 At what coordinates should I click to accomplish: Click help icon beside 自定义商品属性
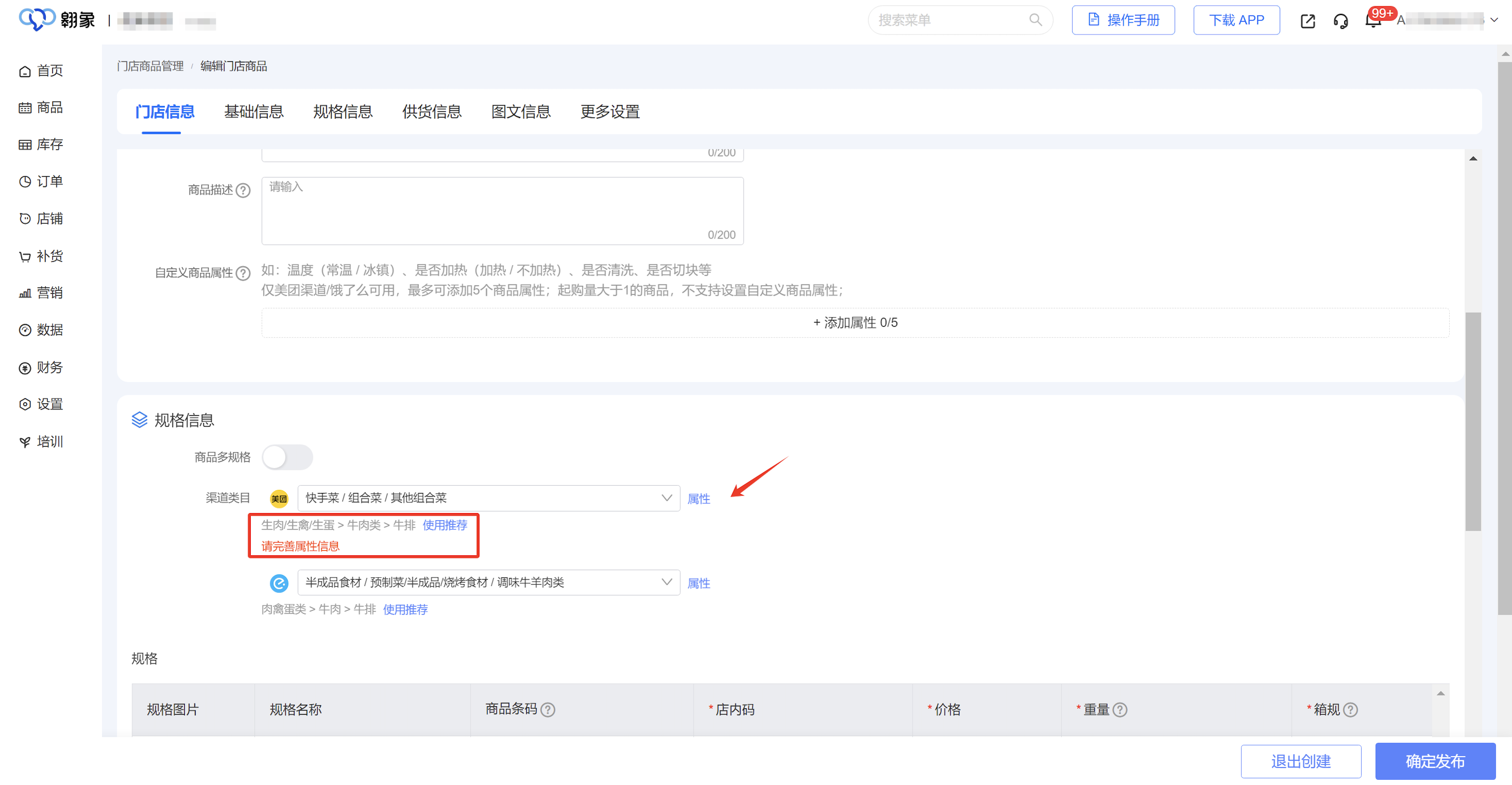[243, 273]
